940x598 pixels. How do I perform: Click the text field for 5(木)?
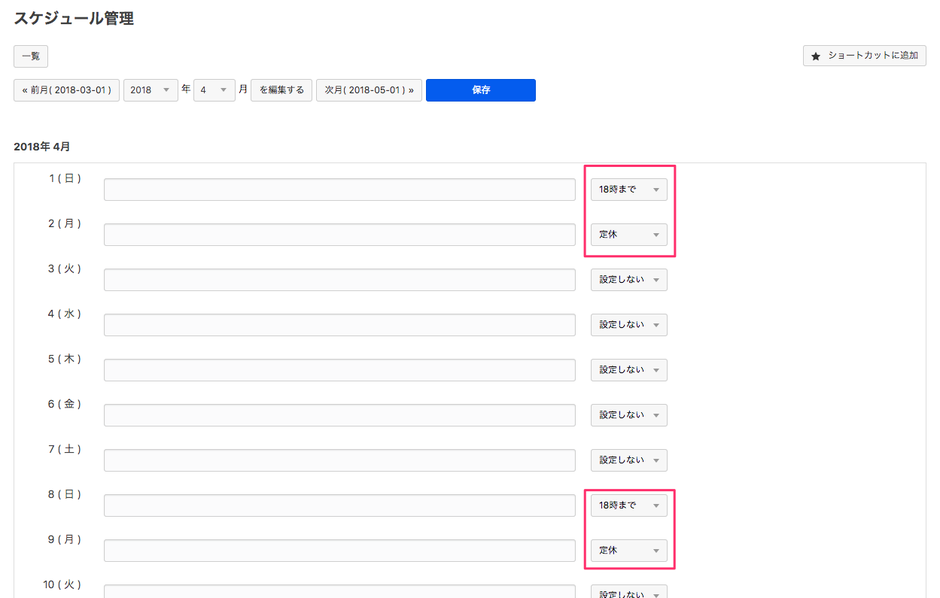[x=339, y=370]
